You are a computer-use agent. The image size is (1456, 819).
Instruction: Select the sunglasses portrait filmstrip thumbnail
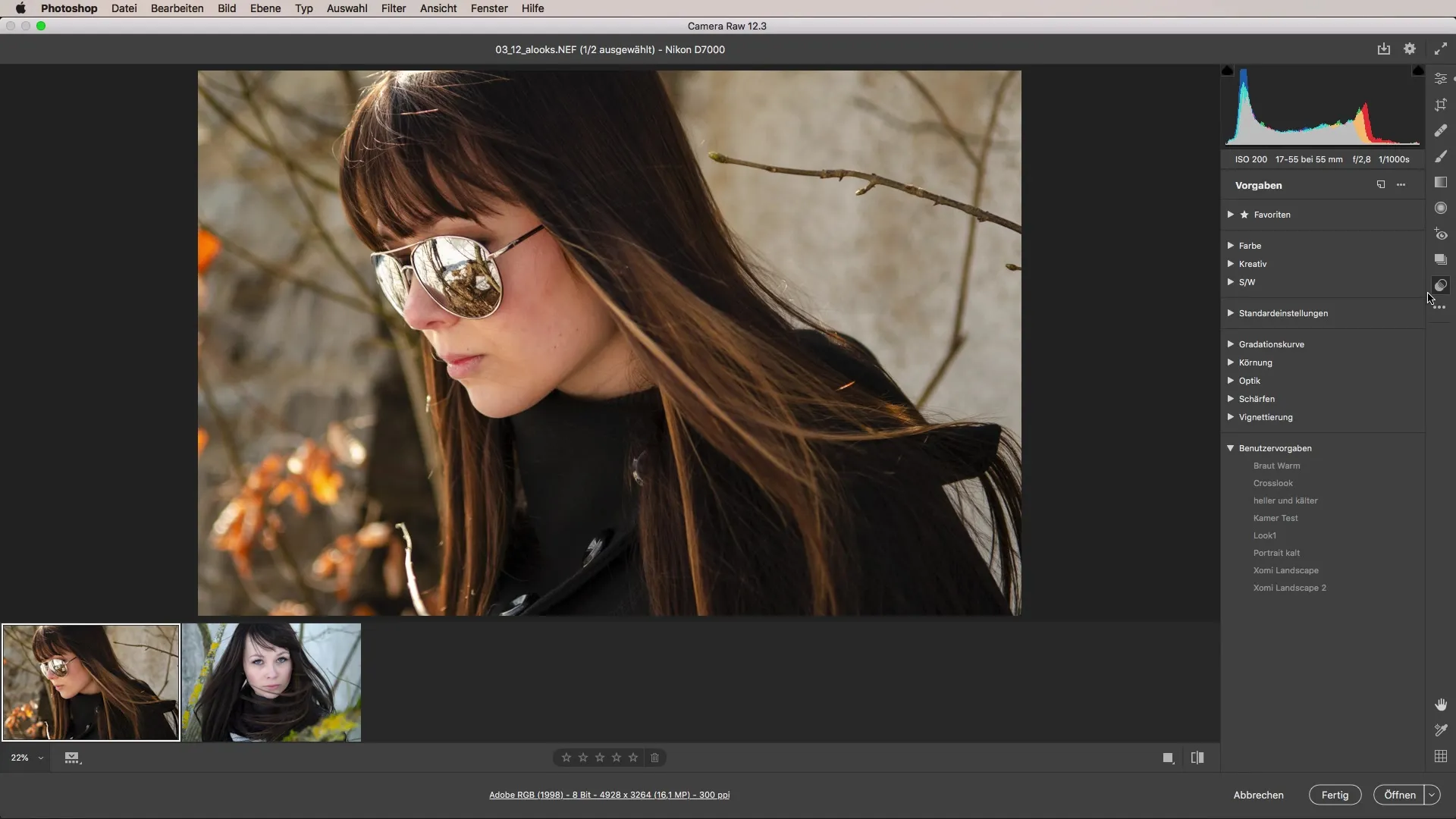click(91, 682)
